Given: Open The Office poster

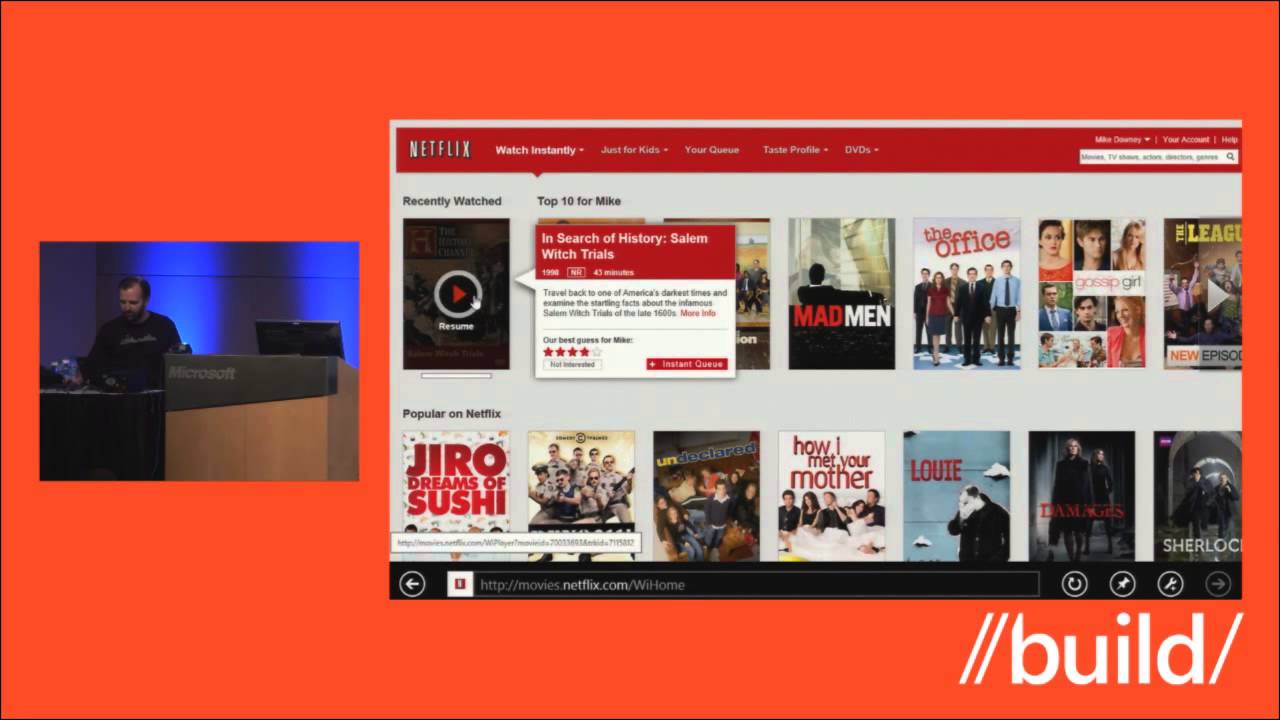Looking at the screenshot, I should coord(966,294).
